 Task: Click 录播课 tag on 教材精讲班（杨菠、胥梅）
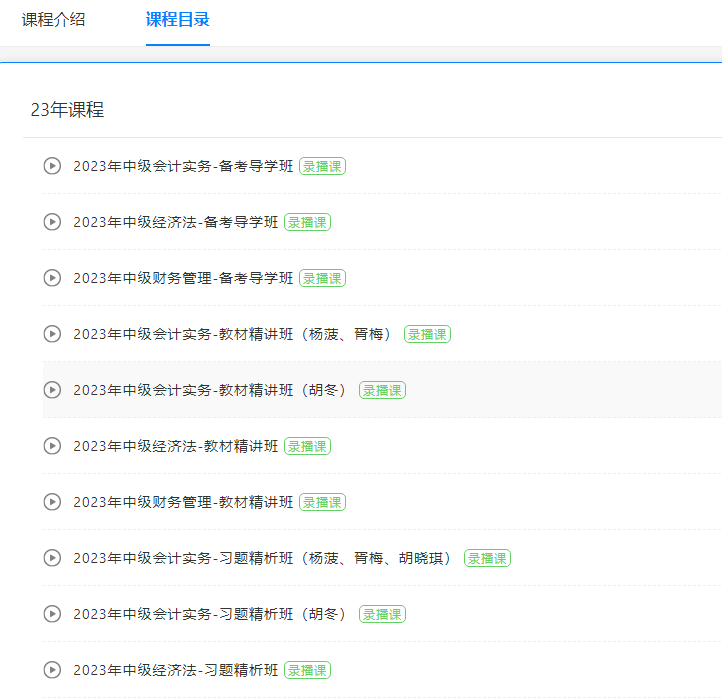427,334
